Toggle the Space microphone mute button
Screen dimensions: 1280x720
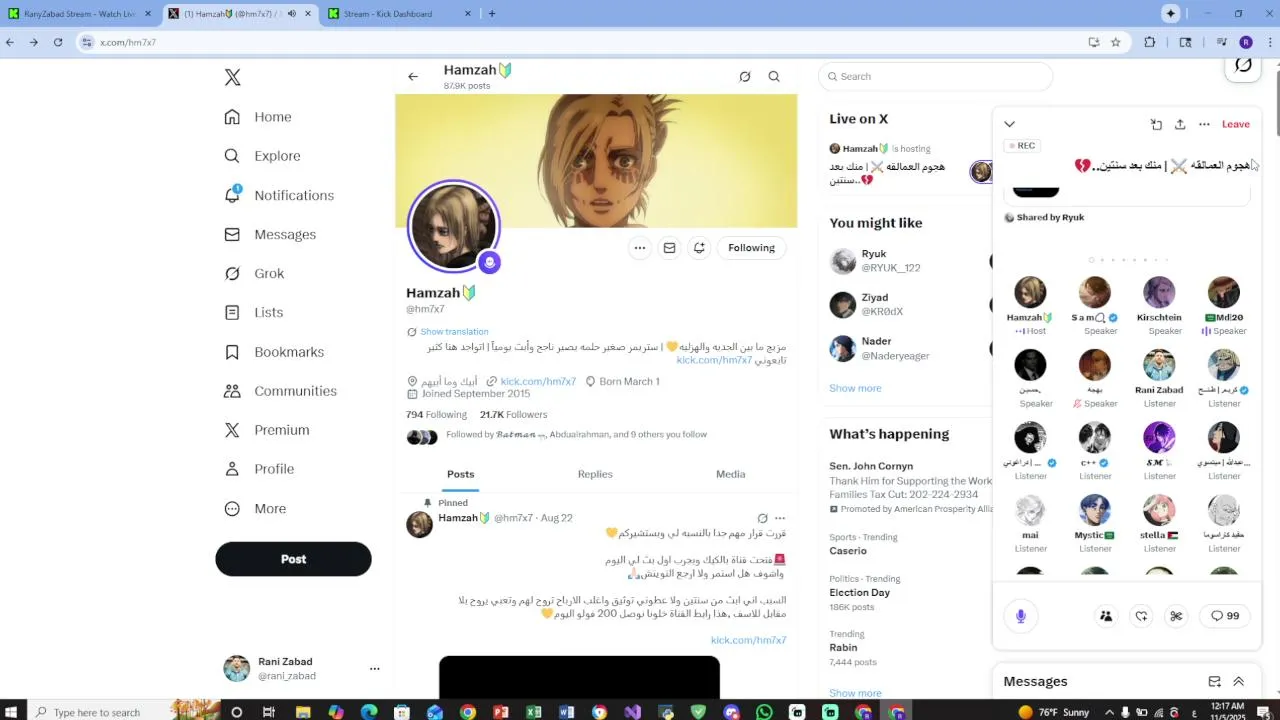pyautogui.click(x=1021, y=616)
